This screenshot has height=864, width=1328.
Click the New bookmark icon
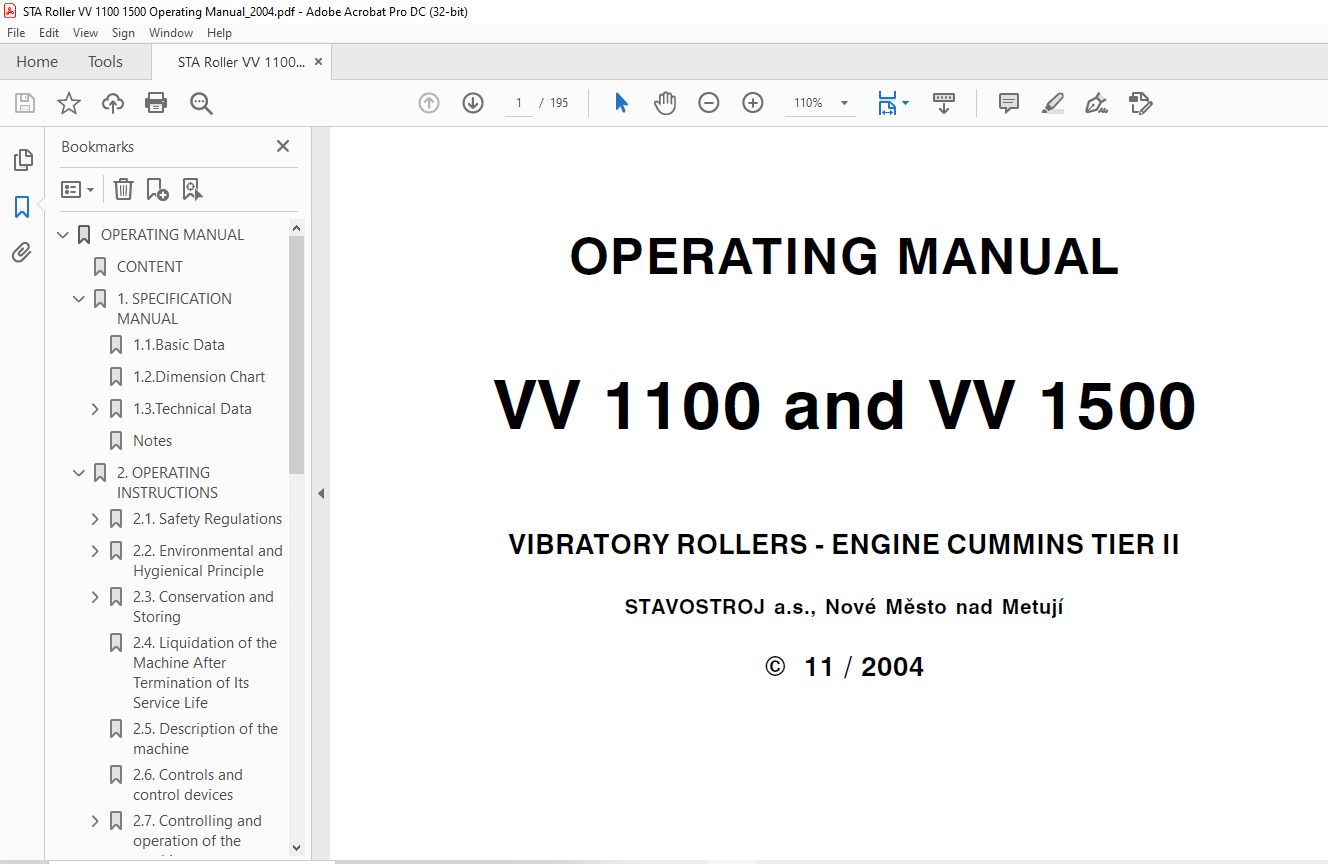tap(157, 189)
